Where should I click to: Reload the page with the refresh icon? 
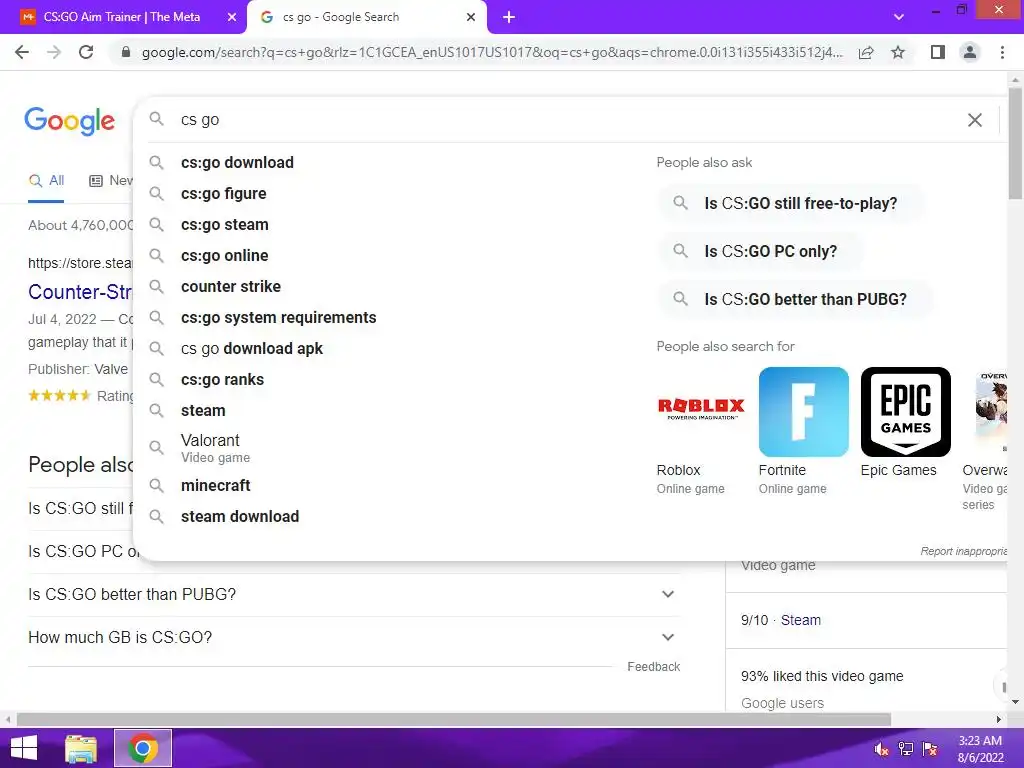tap(86, 52)
